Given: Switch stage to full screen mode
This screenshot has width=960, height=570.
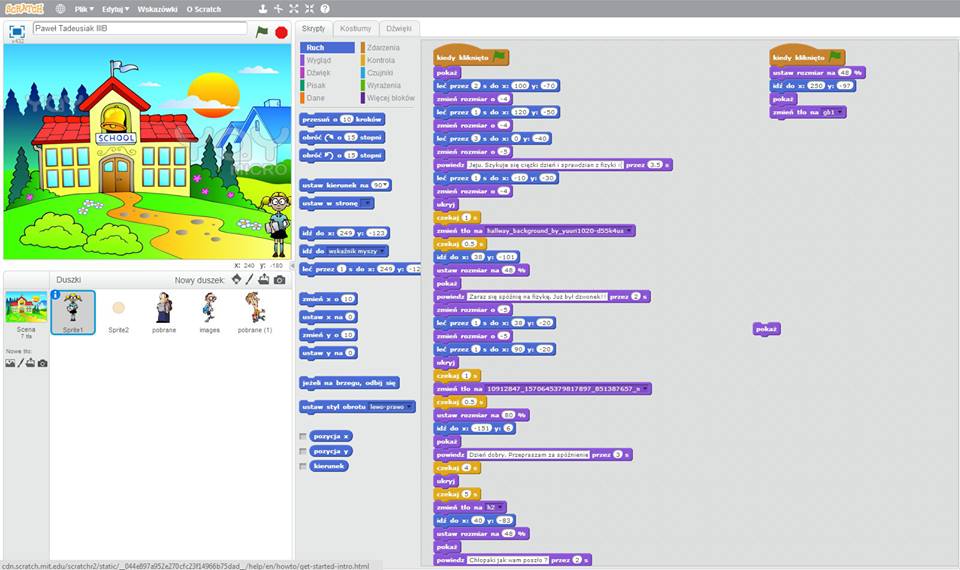Looking at the screenshot, I should coord(16,32).
